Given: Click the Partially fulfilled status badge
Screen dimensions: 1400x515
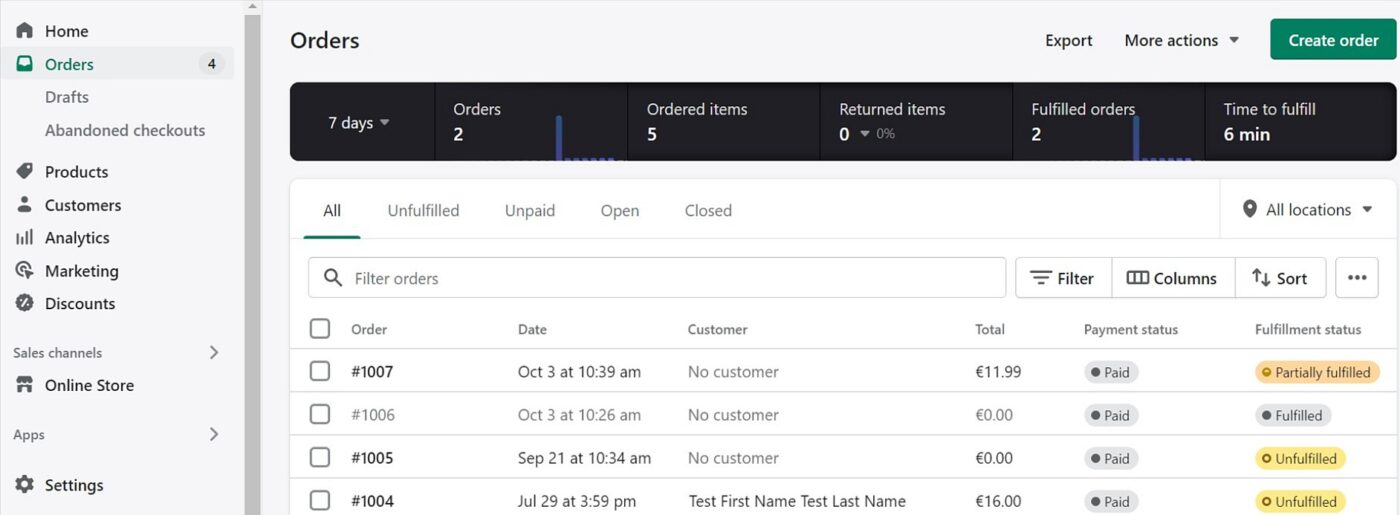Looking at the screenshot, I should tap(1317, 372).
